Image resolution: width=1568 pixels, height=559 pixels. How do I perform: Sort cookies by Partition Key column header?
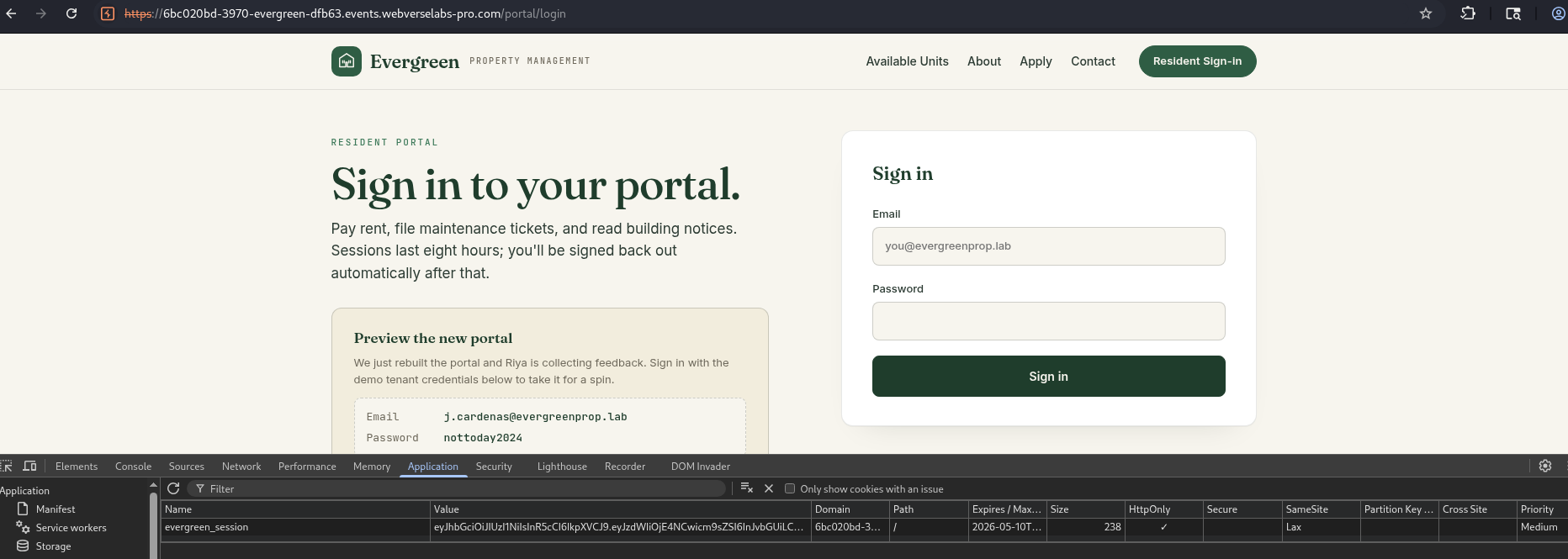(x=1399, y=509)
